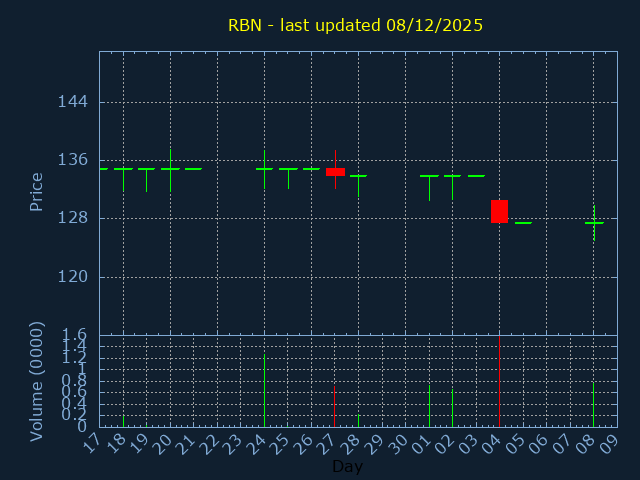Select day 17 on the x-axis

click(x=95, y=444)
